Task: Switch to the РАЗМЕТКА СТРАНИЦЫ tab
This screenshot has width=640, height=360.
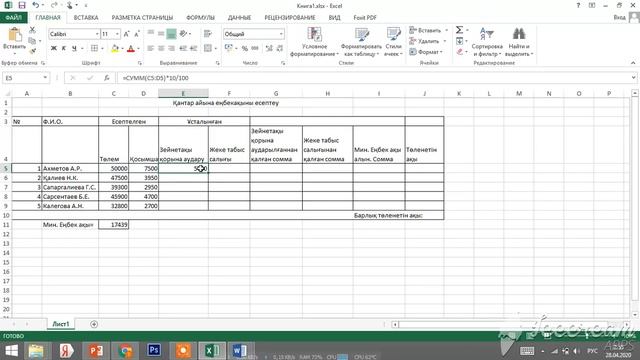Action: [x=142, y=18]
